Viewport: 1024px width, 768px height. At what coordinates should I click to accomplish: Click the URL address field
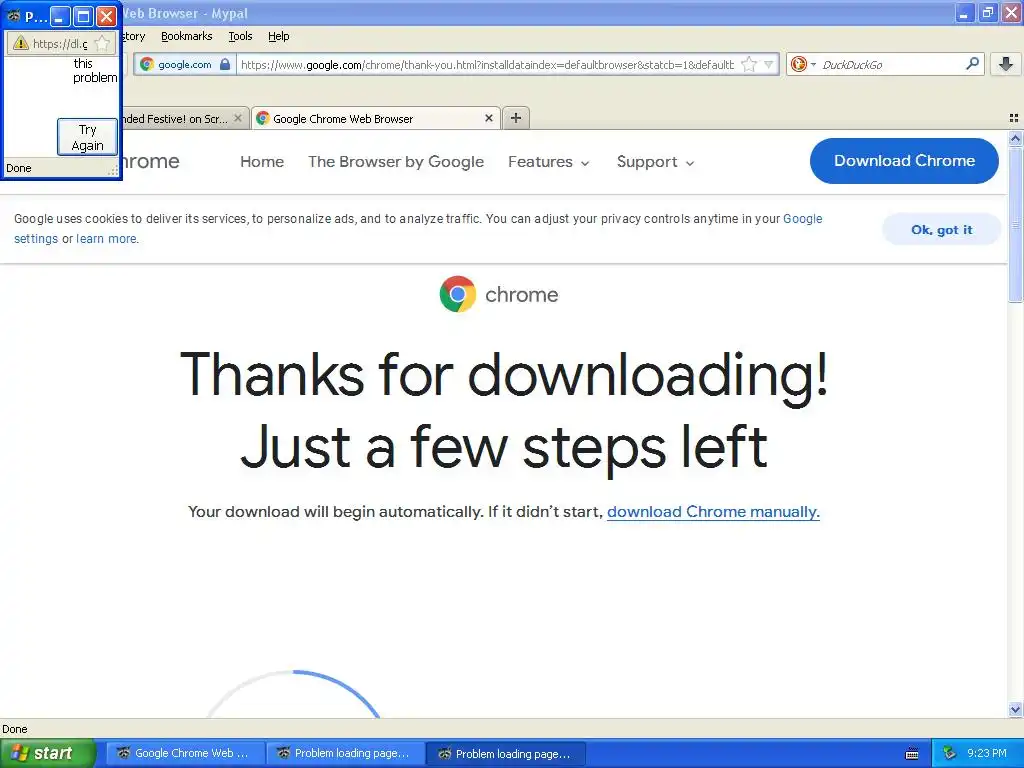pyautogui.click(x=487, y=64)
